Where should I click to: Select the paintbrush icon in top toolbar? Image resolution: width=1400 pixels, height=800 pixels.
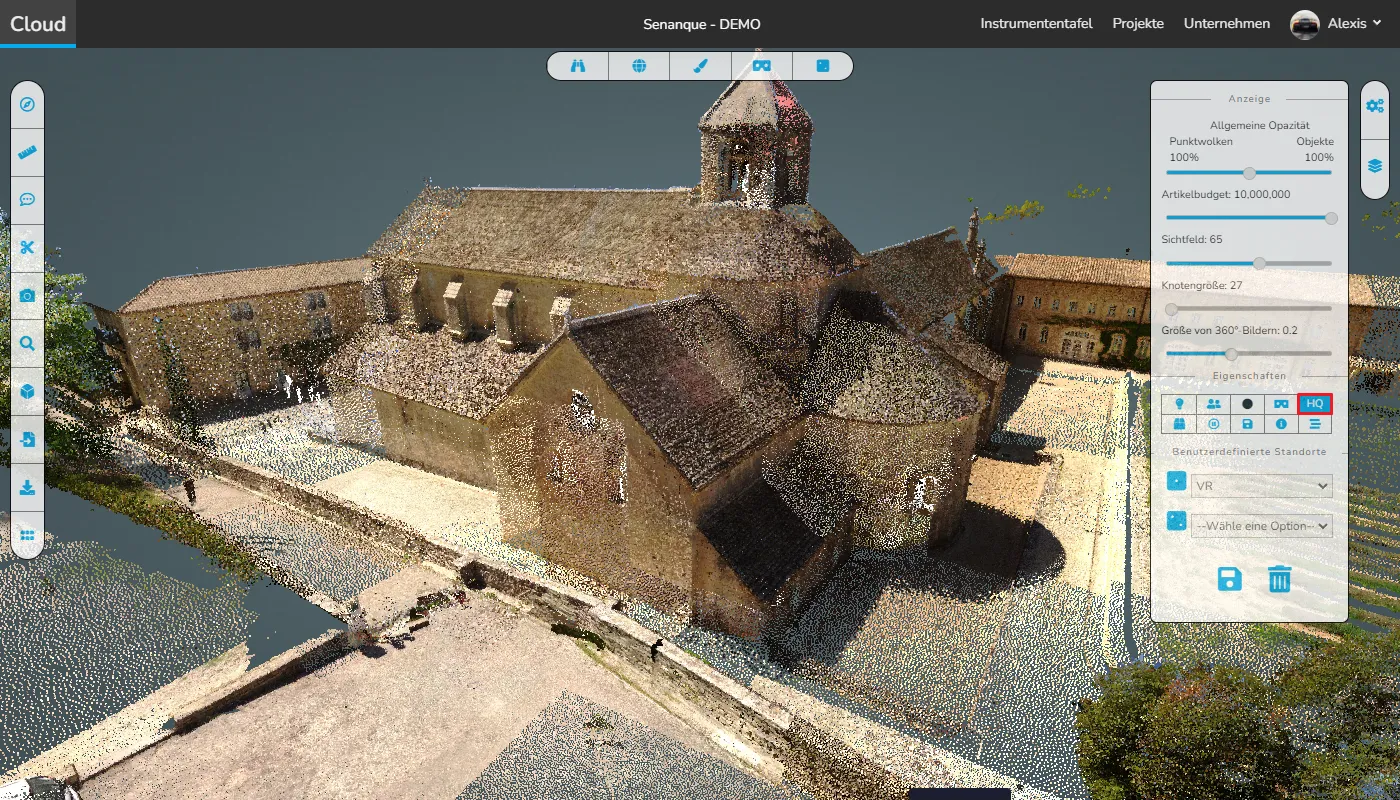point(700,66)
